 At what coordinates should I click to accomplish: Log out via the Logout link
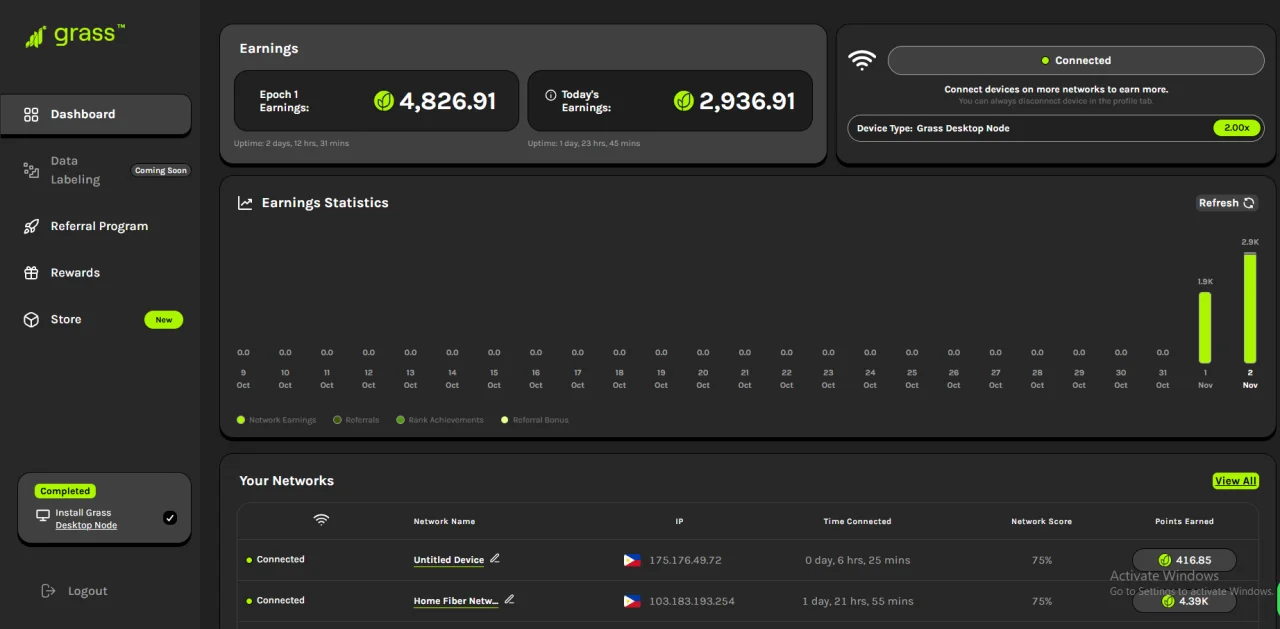pyautogui.click(x=87, y=591)
